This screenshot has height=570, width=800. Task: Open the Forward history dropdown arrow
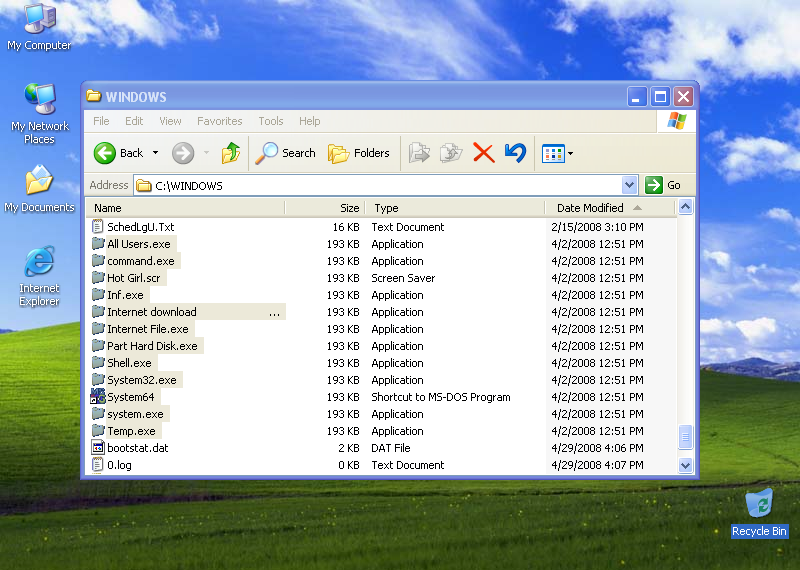(x=206, y=153)
